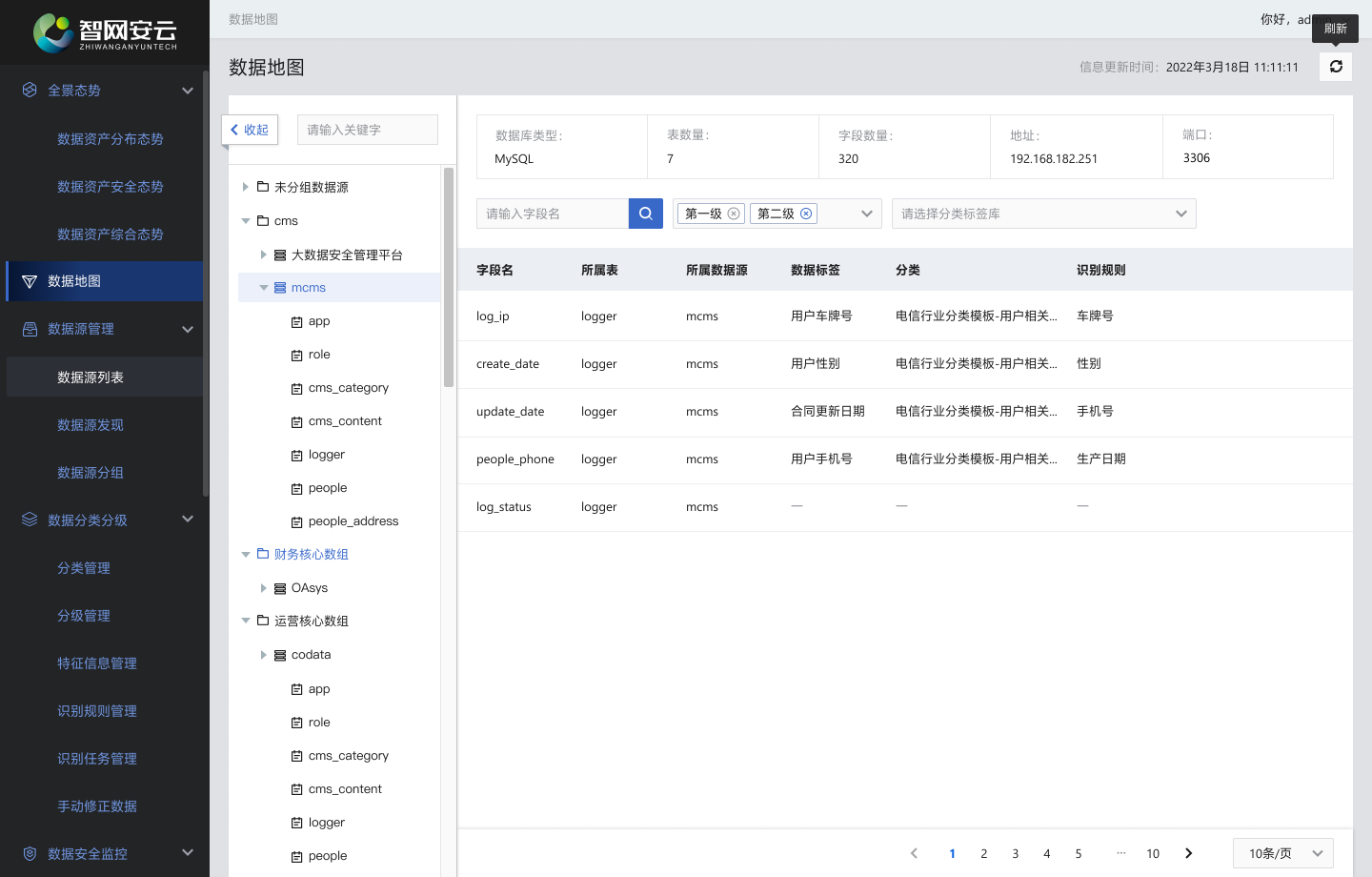Open the 10条/页 page size dropdown
Viewport: 1372px width, 877px height.
coord(1281,853)
